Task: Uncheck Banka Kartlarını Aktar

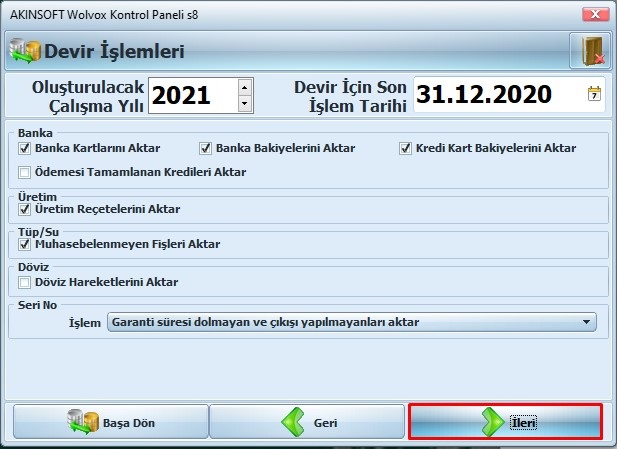Action: [24, 148]
